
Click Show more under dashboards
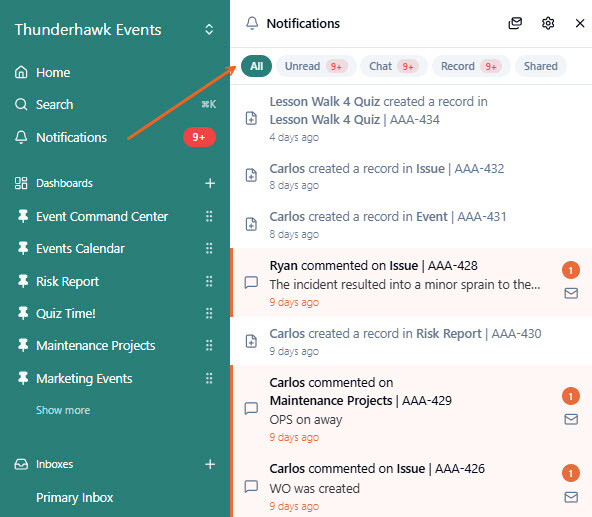(x=63, y=410)
